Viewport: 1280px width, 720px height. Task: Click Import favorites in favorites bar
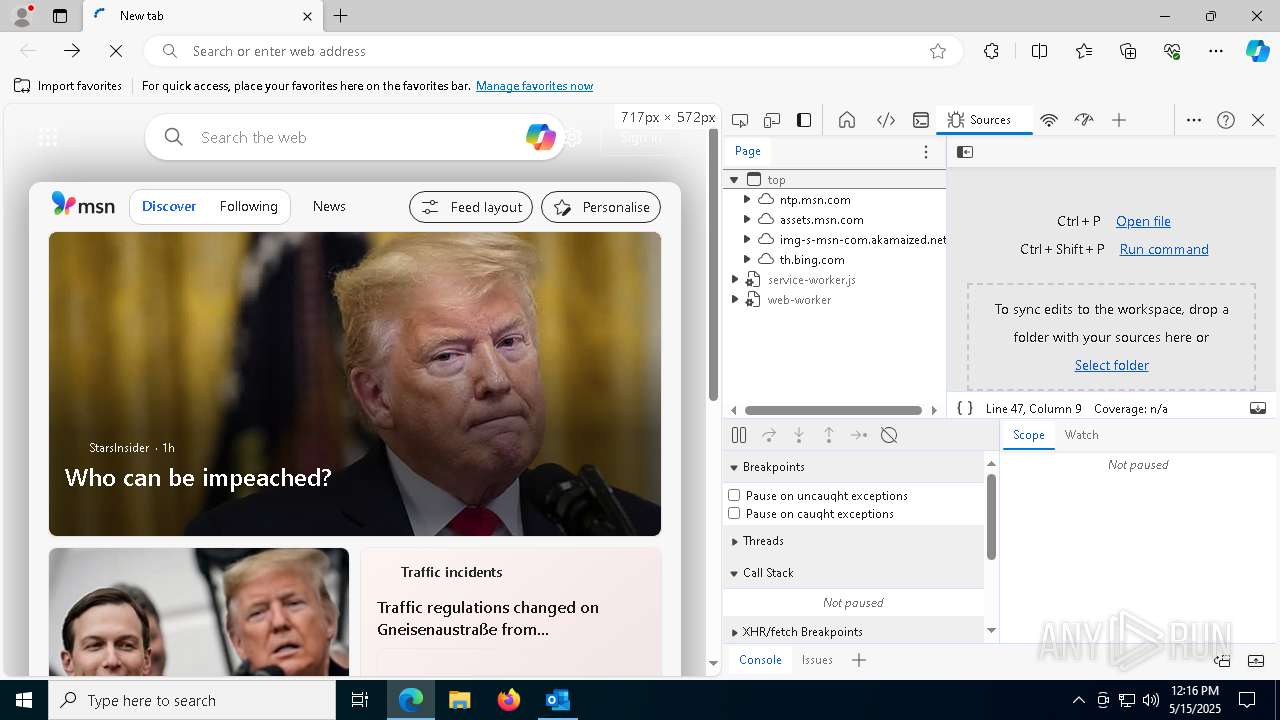68,86
